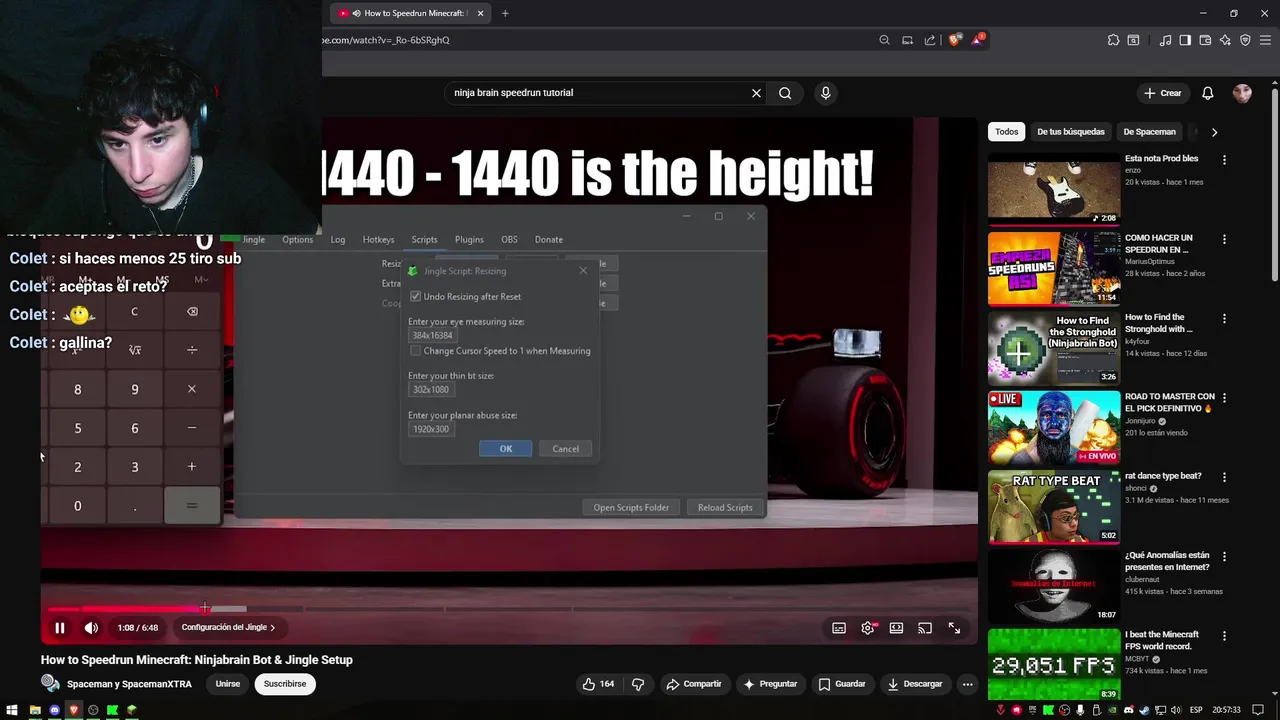The height and width of the screenshot is (720, 1280).
Task: Like the video with 164 likes
Action: (x=598, y=684)
